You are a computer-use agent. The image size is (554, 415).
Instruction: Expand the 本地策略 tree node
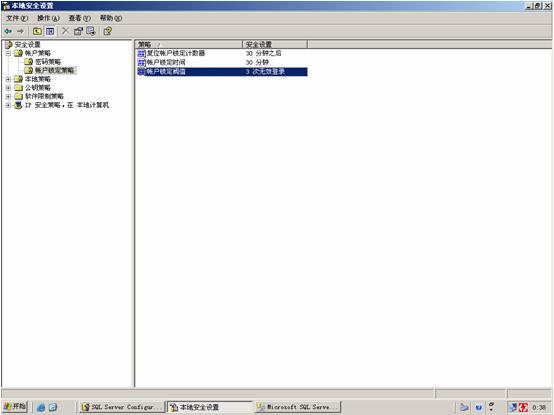(8, 79)
